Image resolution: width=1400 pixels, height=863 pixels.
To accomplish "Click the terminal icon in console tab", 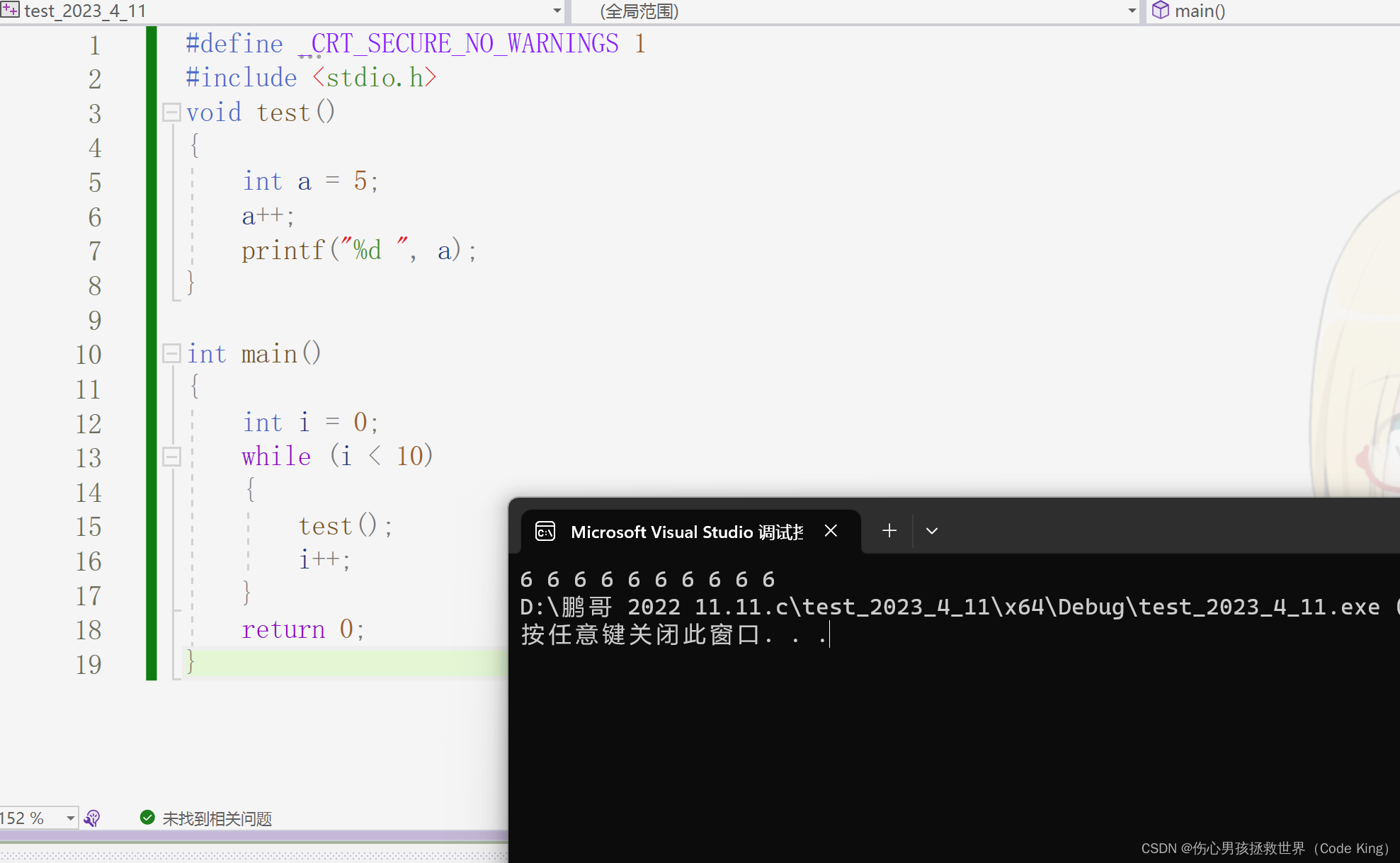I will pos(545,531).
